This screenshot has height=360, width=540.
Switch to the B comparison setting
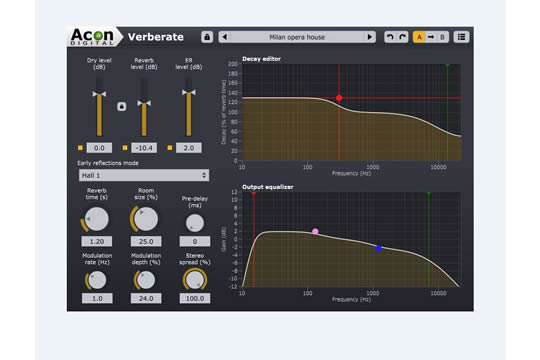(442, 37)
